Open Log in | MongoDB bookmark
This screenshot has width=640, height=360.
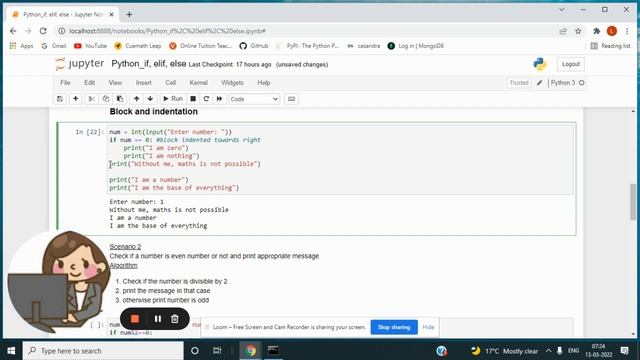(x=416, y=46)
